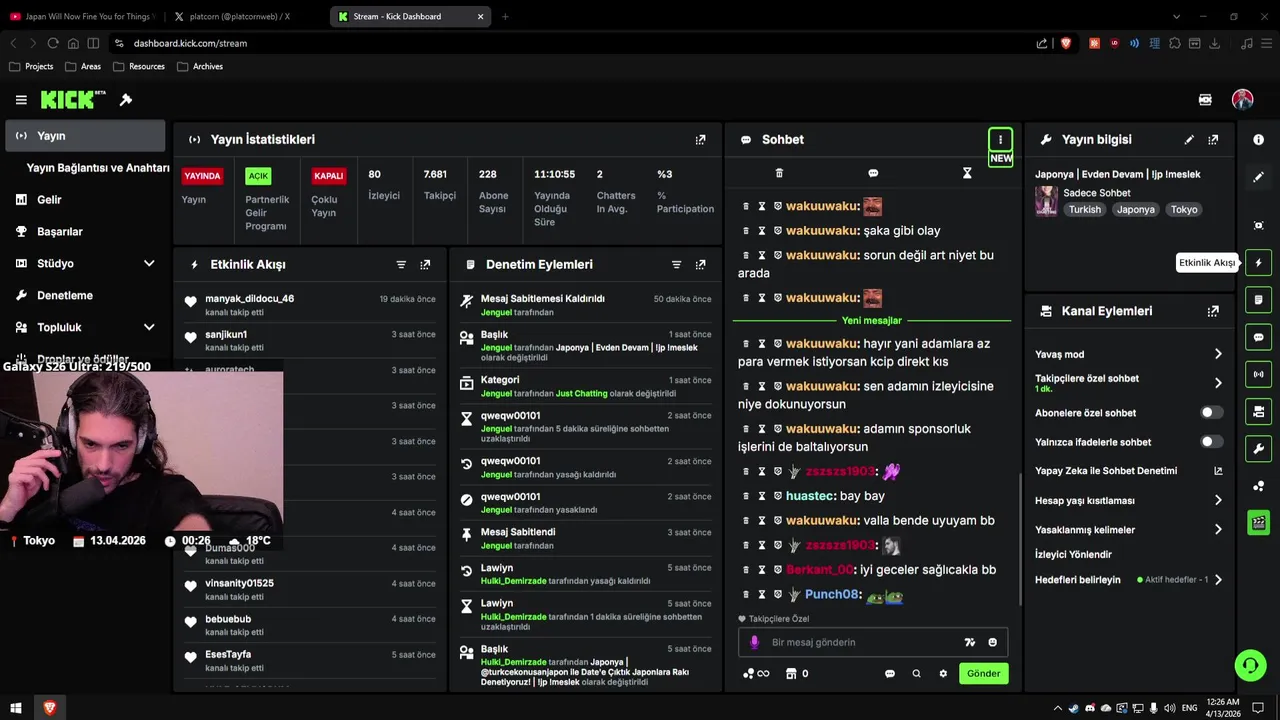Open the emoji picker in message box
The image size is (1280, 720).
point(993,642)
